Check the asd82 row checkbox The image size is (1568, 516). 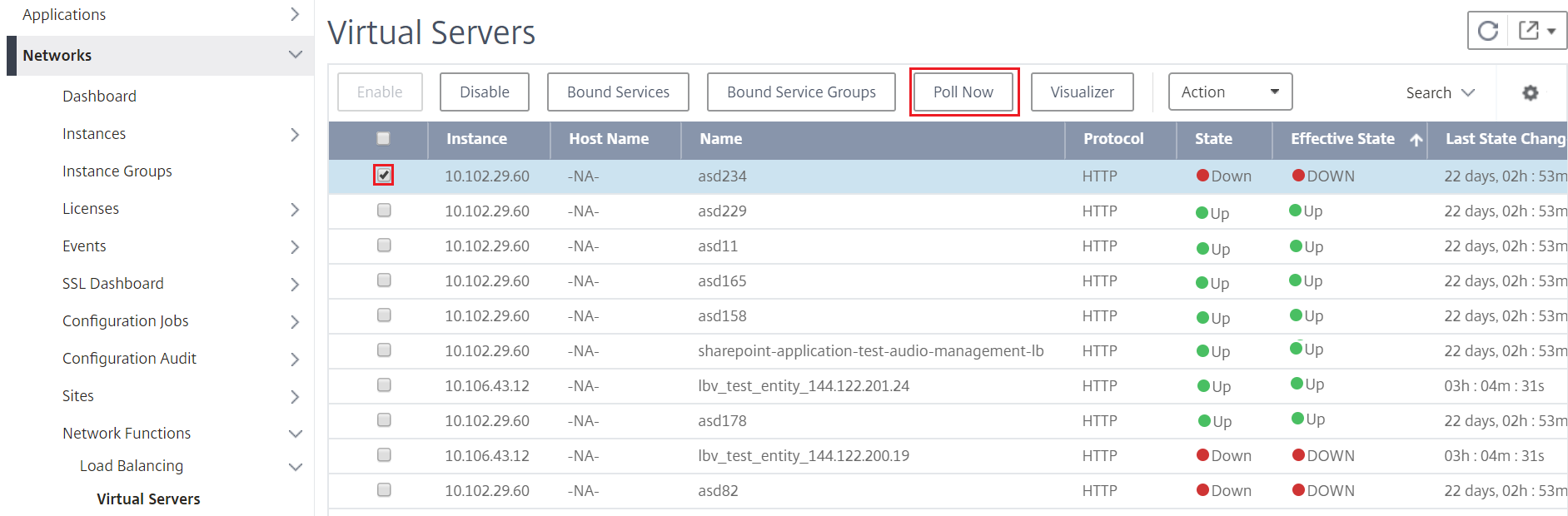[x=384, y=489]
